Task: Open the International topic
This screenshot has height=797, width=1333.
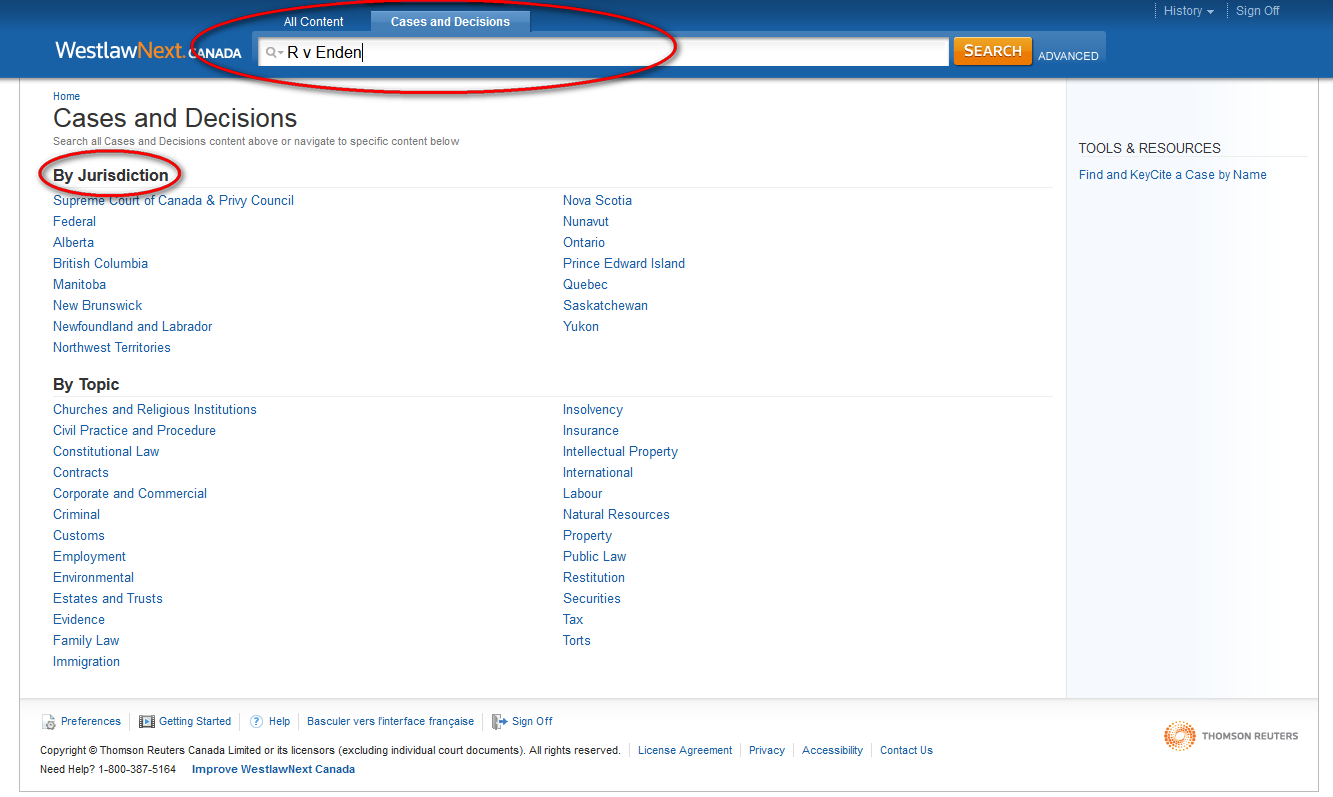Action: point(597,472)
